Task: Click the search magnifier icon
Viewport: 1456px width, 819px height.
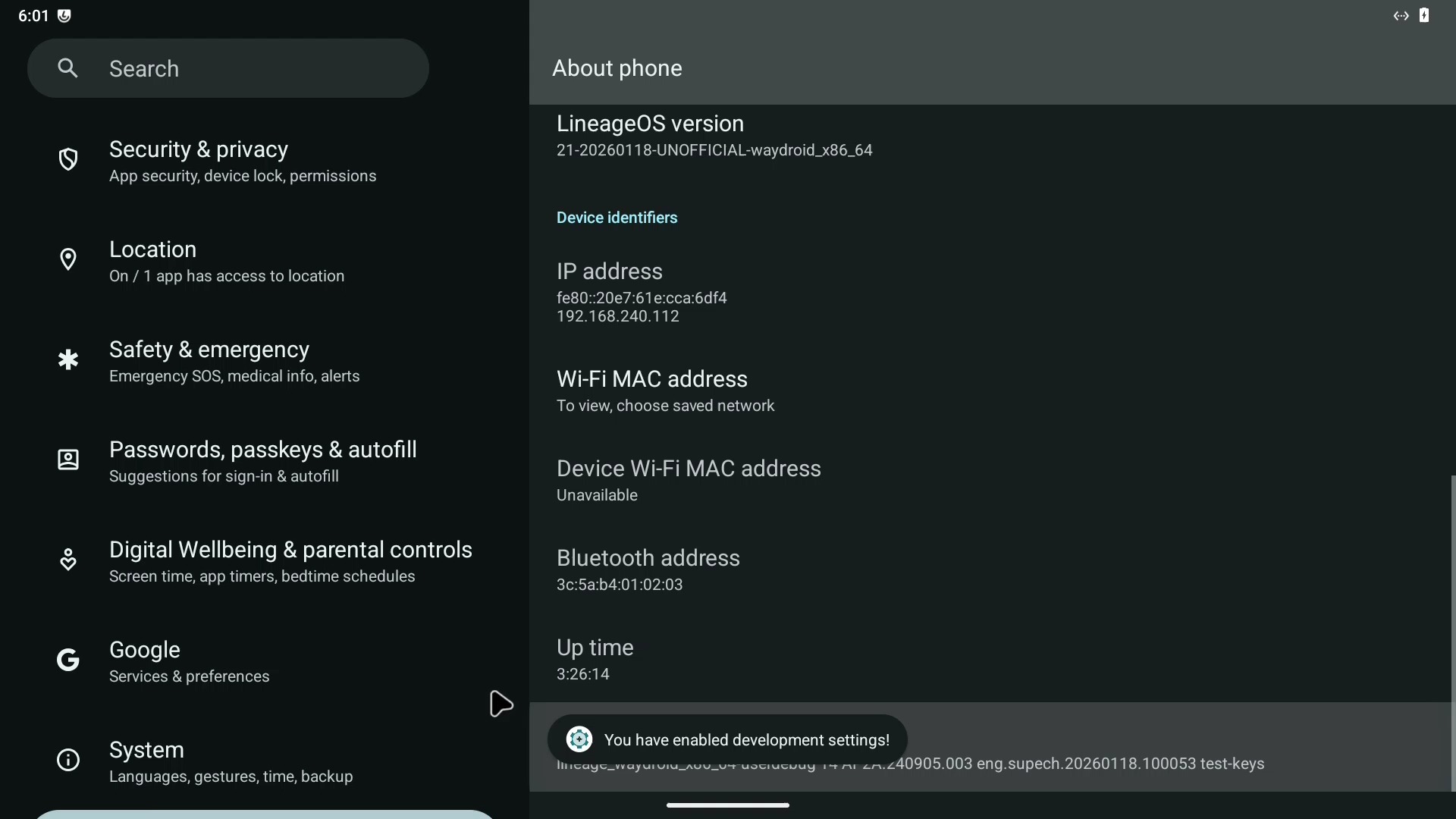Action: click(67, 68)
